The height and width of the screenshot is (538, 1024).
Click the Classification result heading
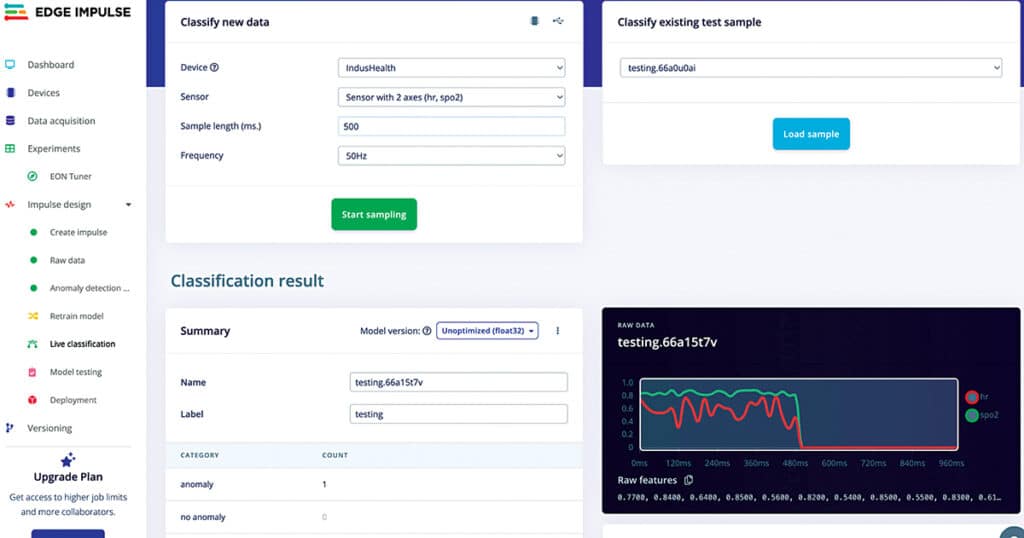pos(247,281)
